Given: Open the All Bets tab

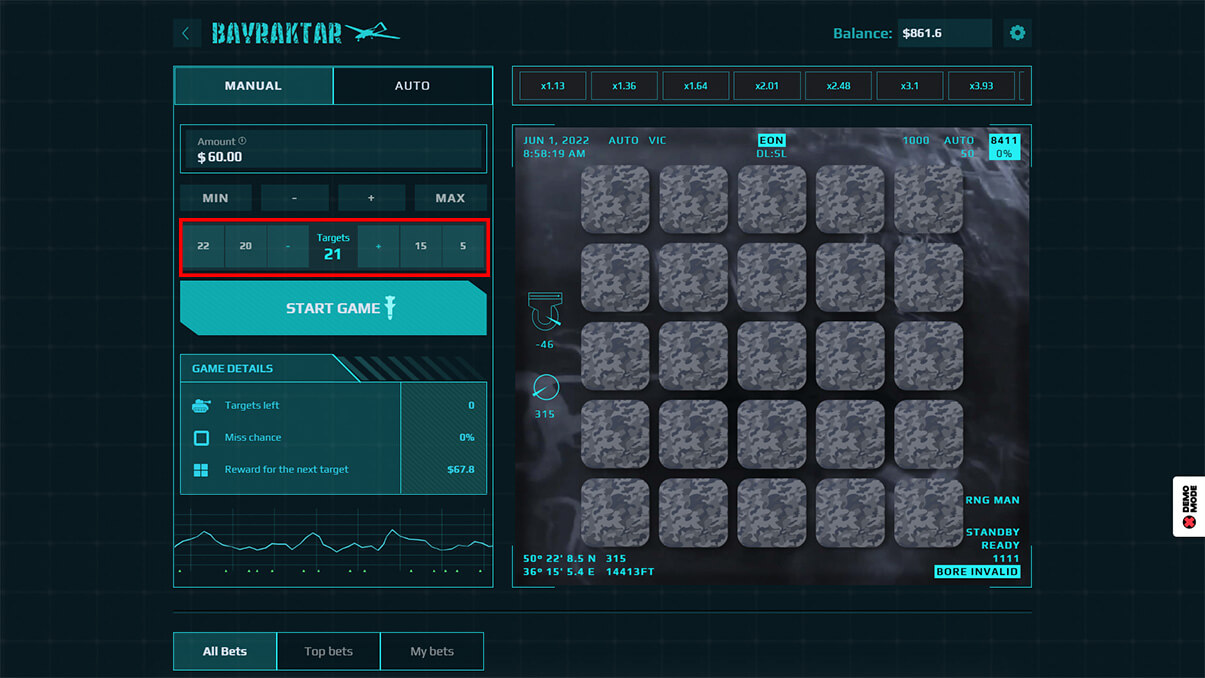Looking at the screenshot, I should tap(225, 651).
